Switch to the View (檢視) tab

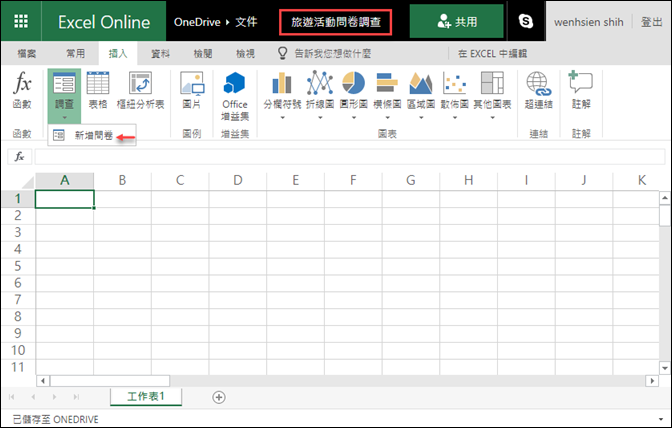(245, 54)
